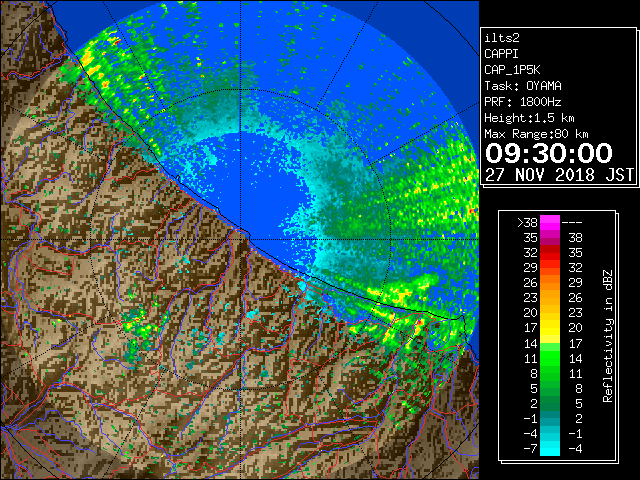Select the CAPPI product label
Screen dimensions: 640x480
point(501,54)
